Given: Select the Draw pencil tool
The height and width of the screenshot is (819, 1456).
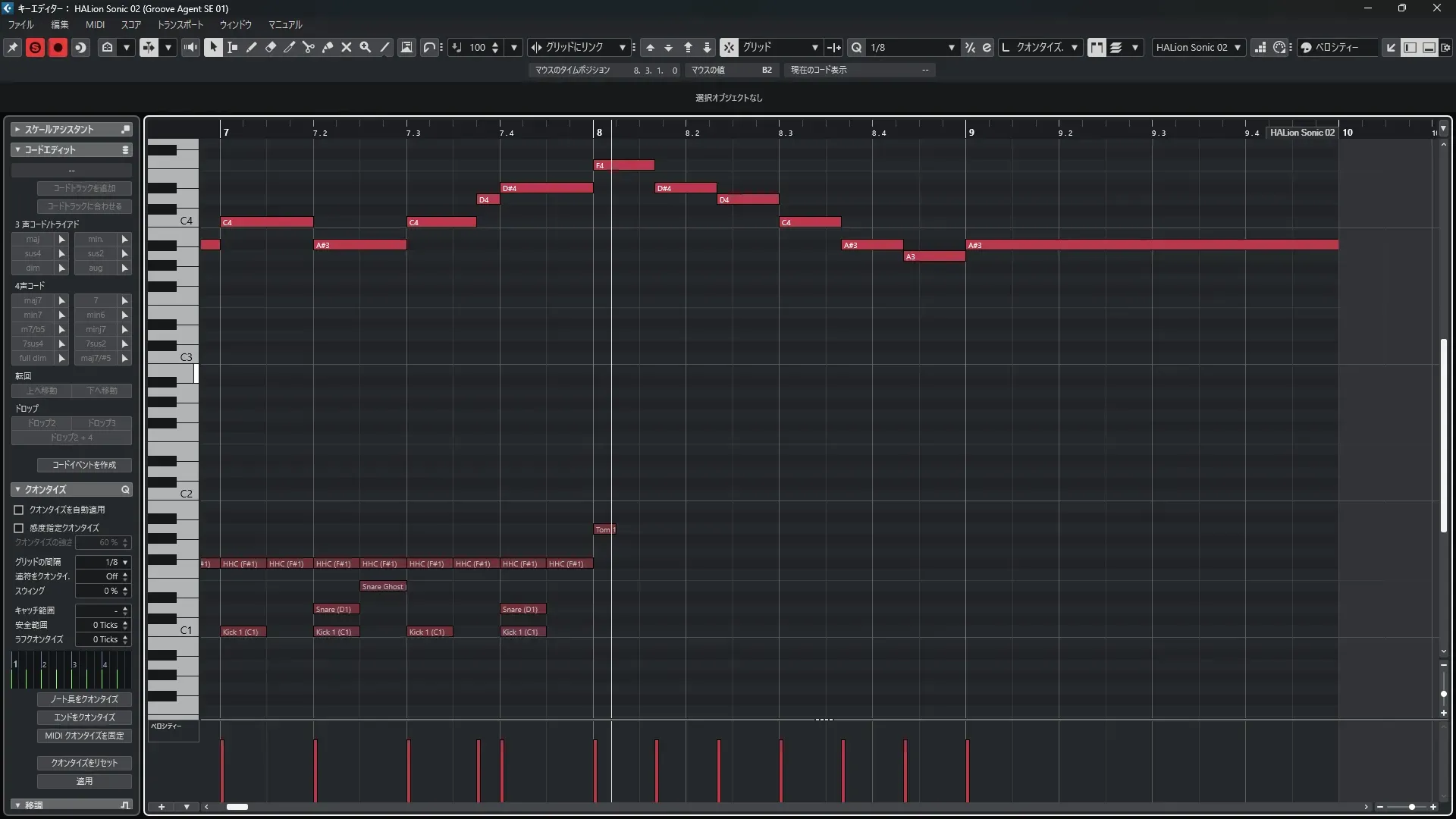Looking at the screenshot, I should coord(252,47).
